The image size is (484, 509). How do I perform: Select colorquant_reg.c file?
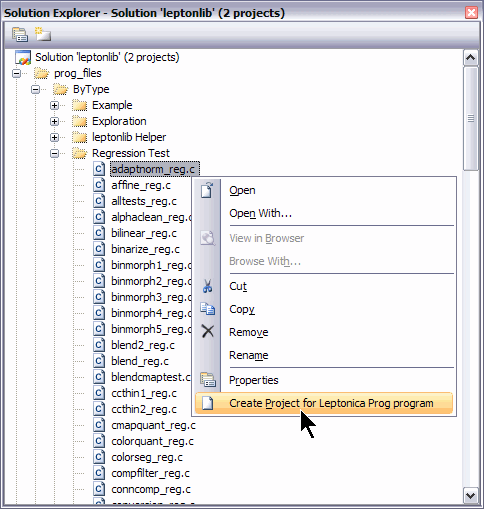point(152,441)
